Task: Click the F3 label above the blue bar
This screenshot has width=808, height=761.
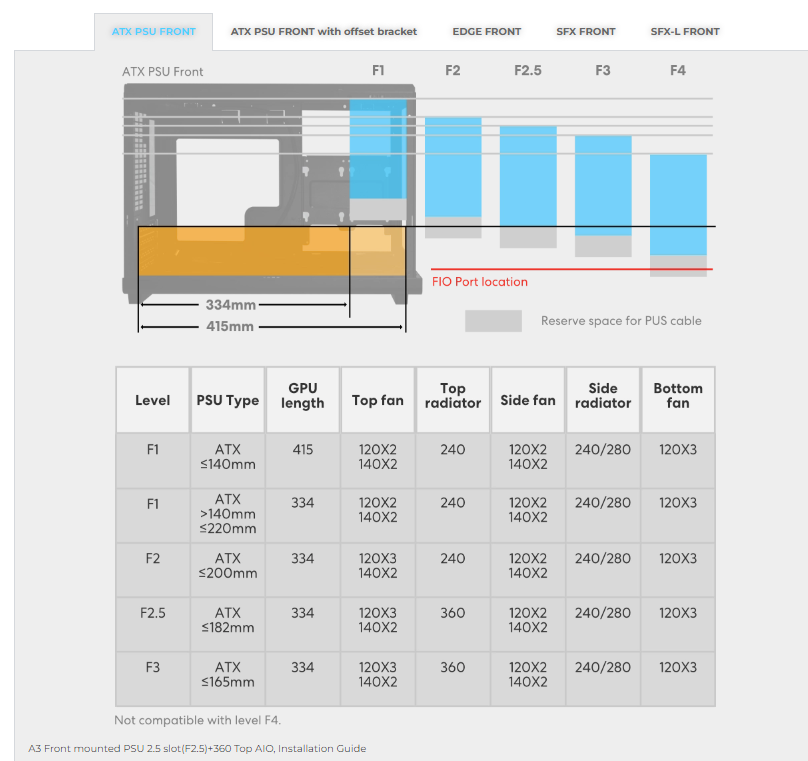Action: pyautogui.click(x=603, y=71)
